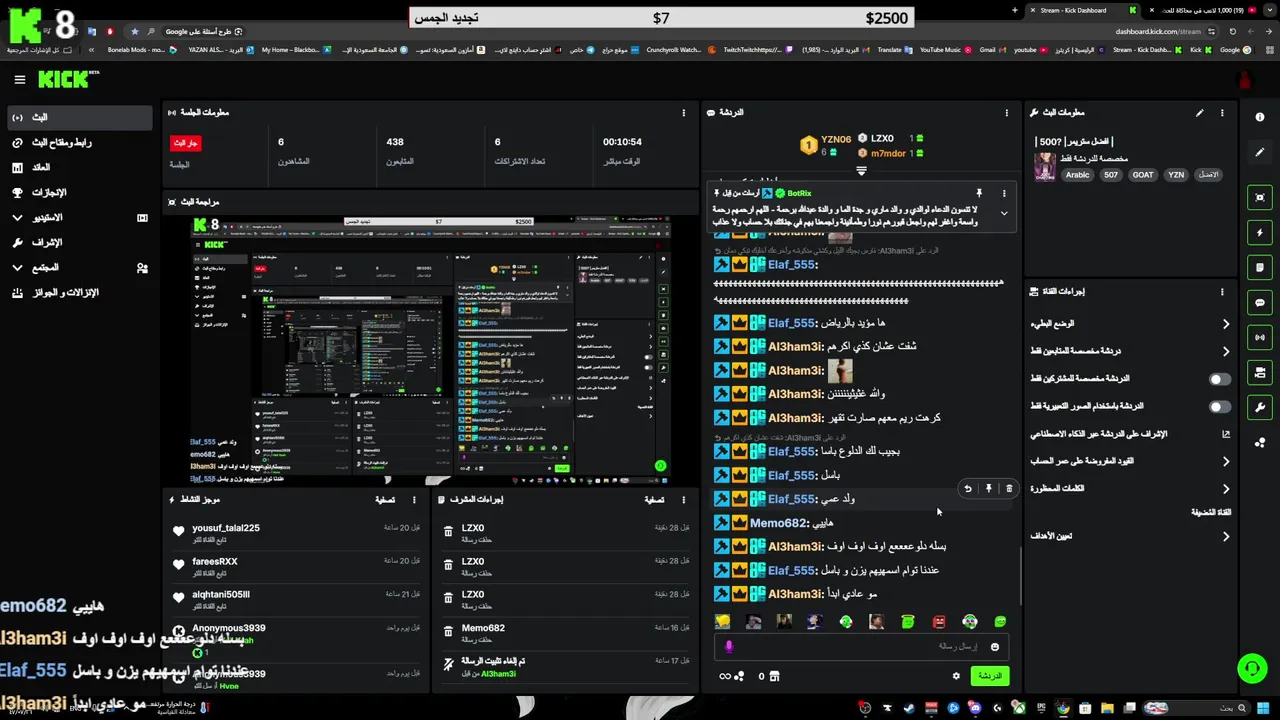1280x720 pixels.
Task: Toggle subscribers-only chat switch
Action: coord(1220,379)
